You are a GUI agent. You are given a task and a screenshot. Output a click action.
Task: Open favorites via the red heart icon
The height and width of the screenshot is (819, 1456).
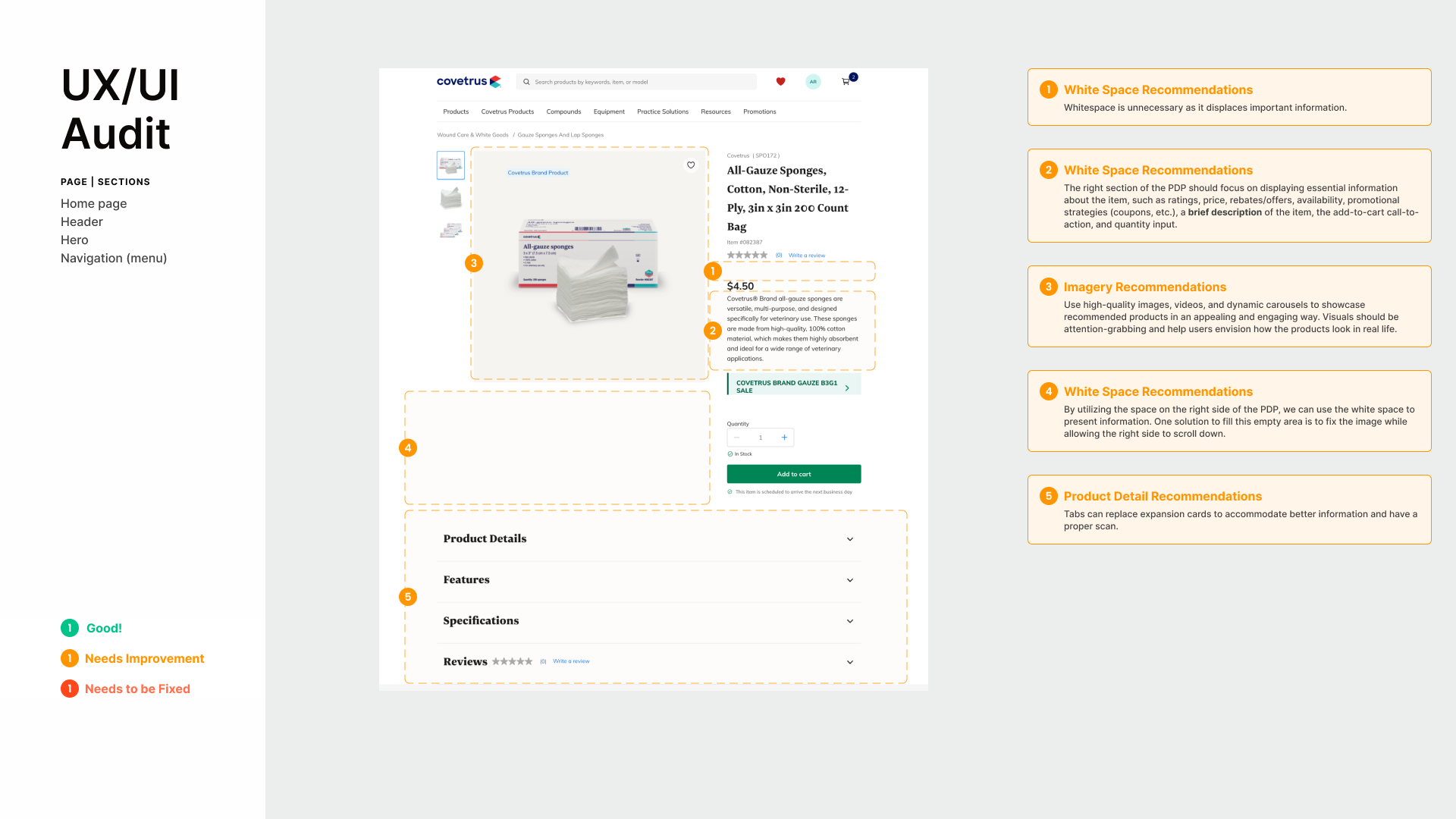pyautogui.click(x=780, y=81)
